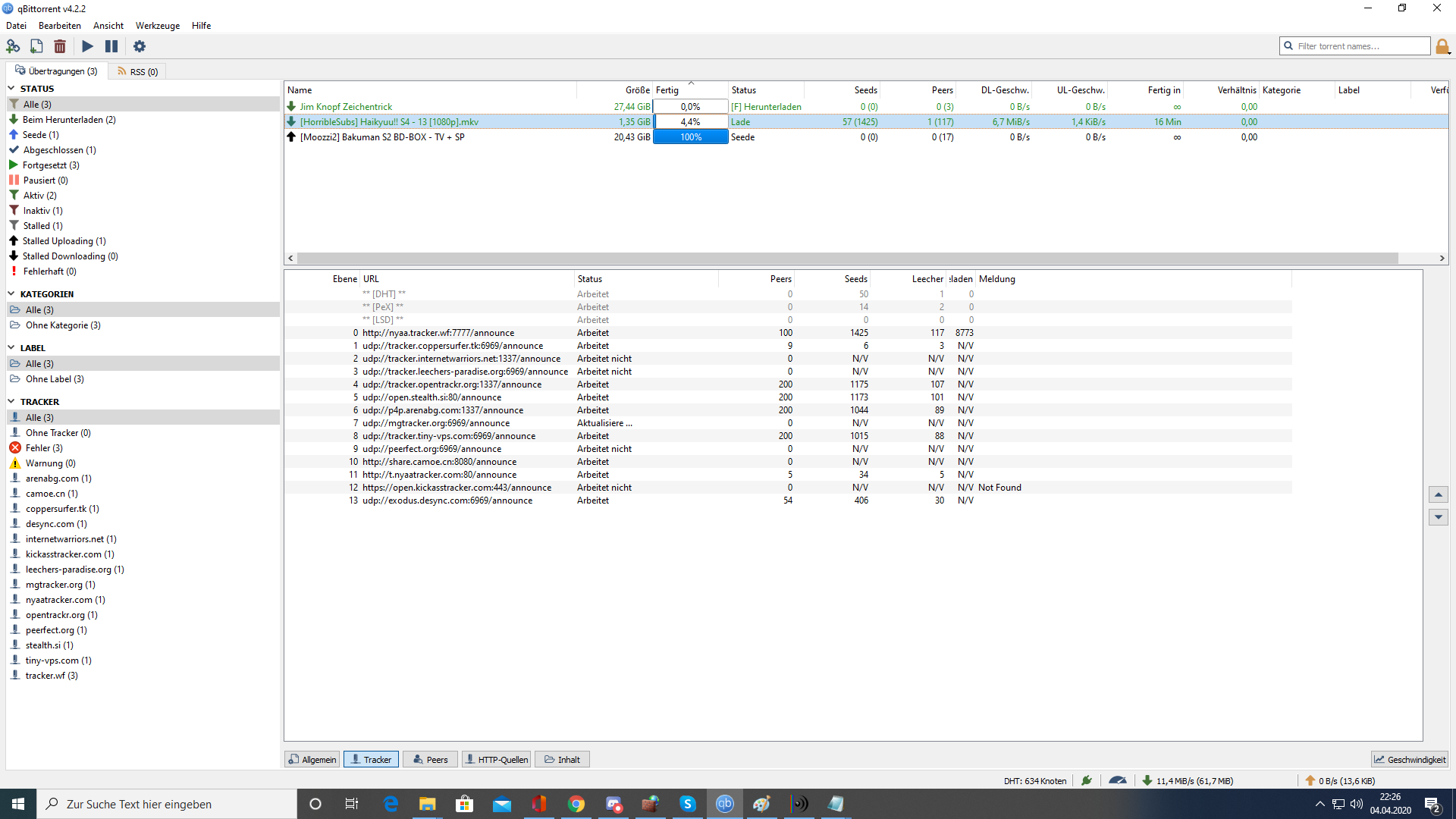Collapse the STATUS filter section

point(11,89)
